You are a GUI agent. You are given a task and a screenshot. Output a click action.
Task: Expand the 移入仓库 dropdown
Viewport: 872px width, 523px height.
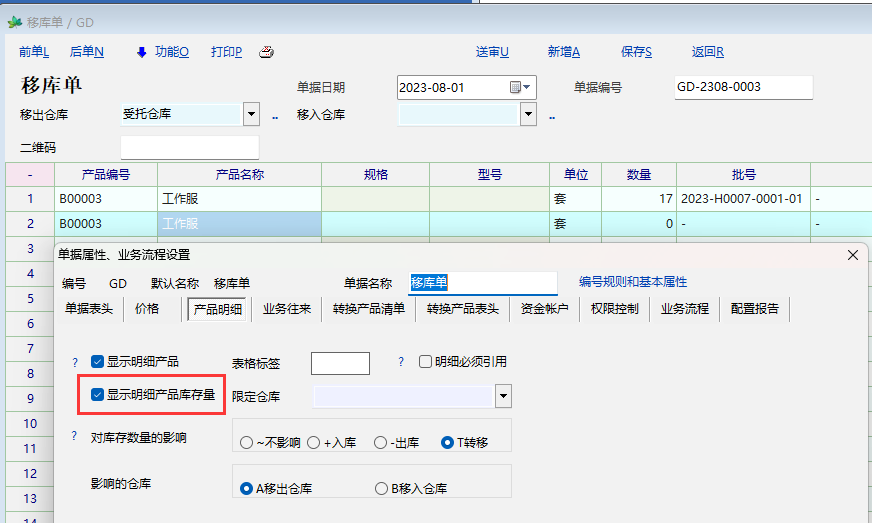(x=528, y=114)
